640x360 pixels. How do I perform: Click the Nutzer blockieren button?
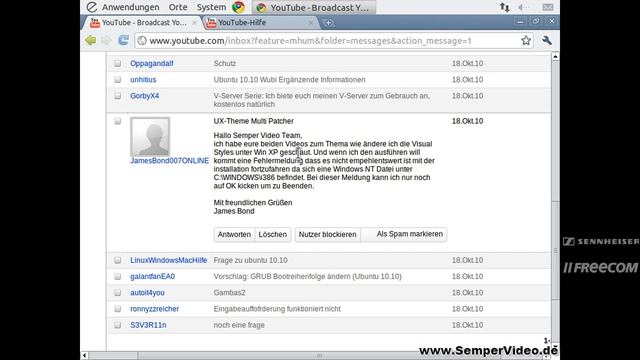point(327,234)
